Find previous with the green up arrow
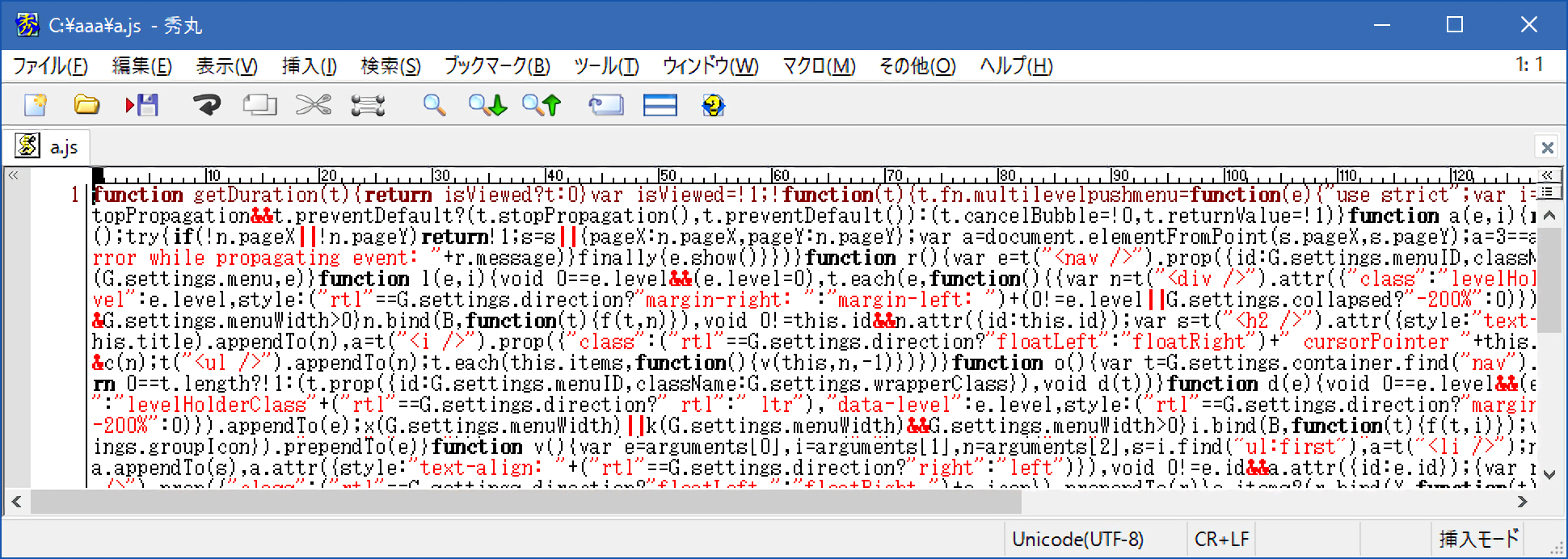Image resolution: width=1568 pixels, height=559 pixels. (542, 105)
